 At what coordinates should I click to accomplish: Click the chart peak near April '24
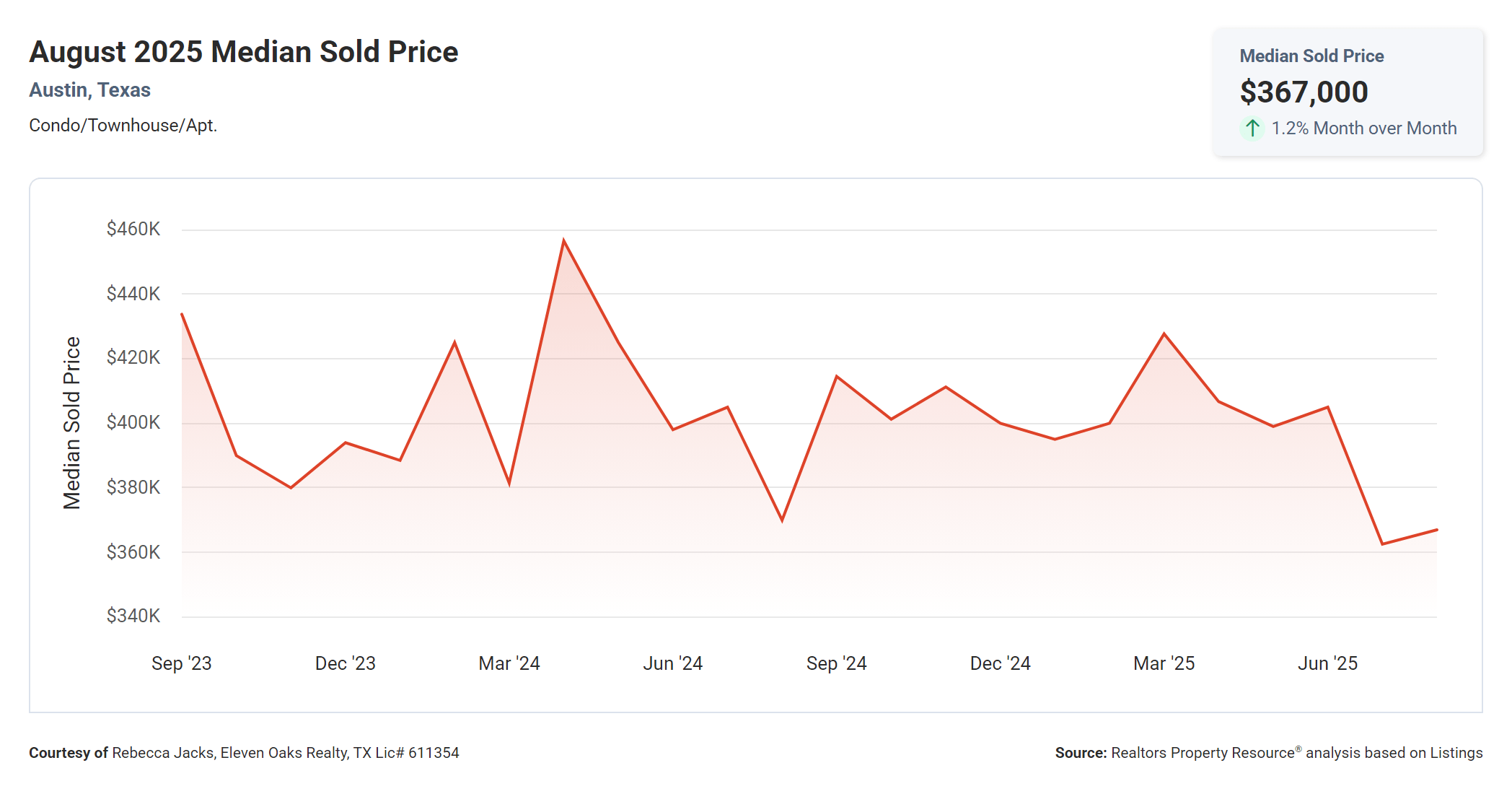[x=563, y=240]
